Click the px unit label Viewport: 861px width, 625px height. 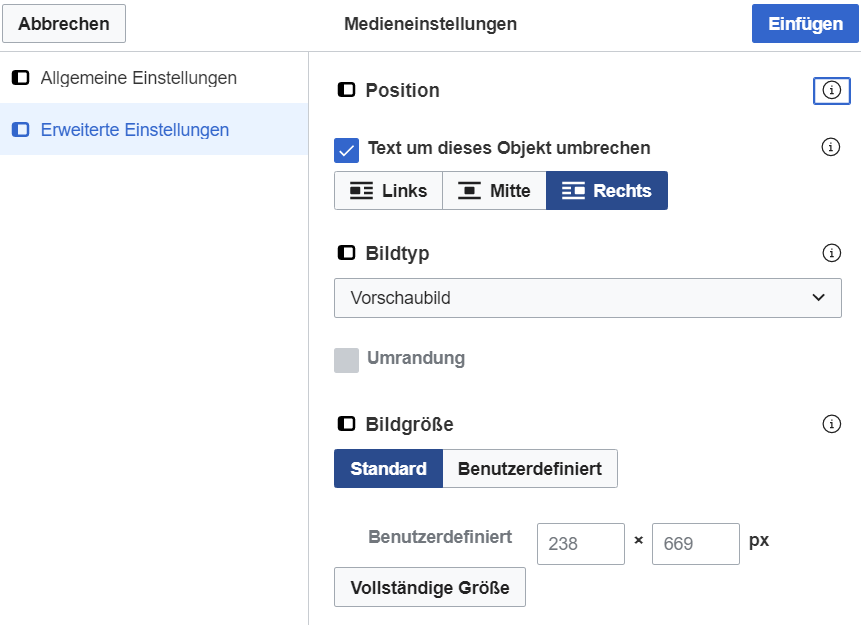[759, 540]
